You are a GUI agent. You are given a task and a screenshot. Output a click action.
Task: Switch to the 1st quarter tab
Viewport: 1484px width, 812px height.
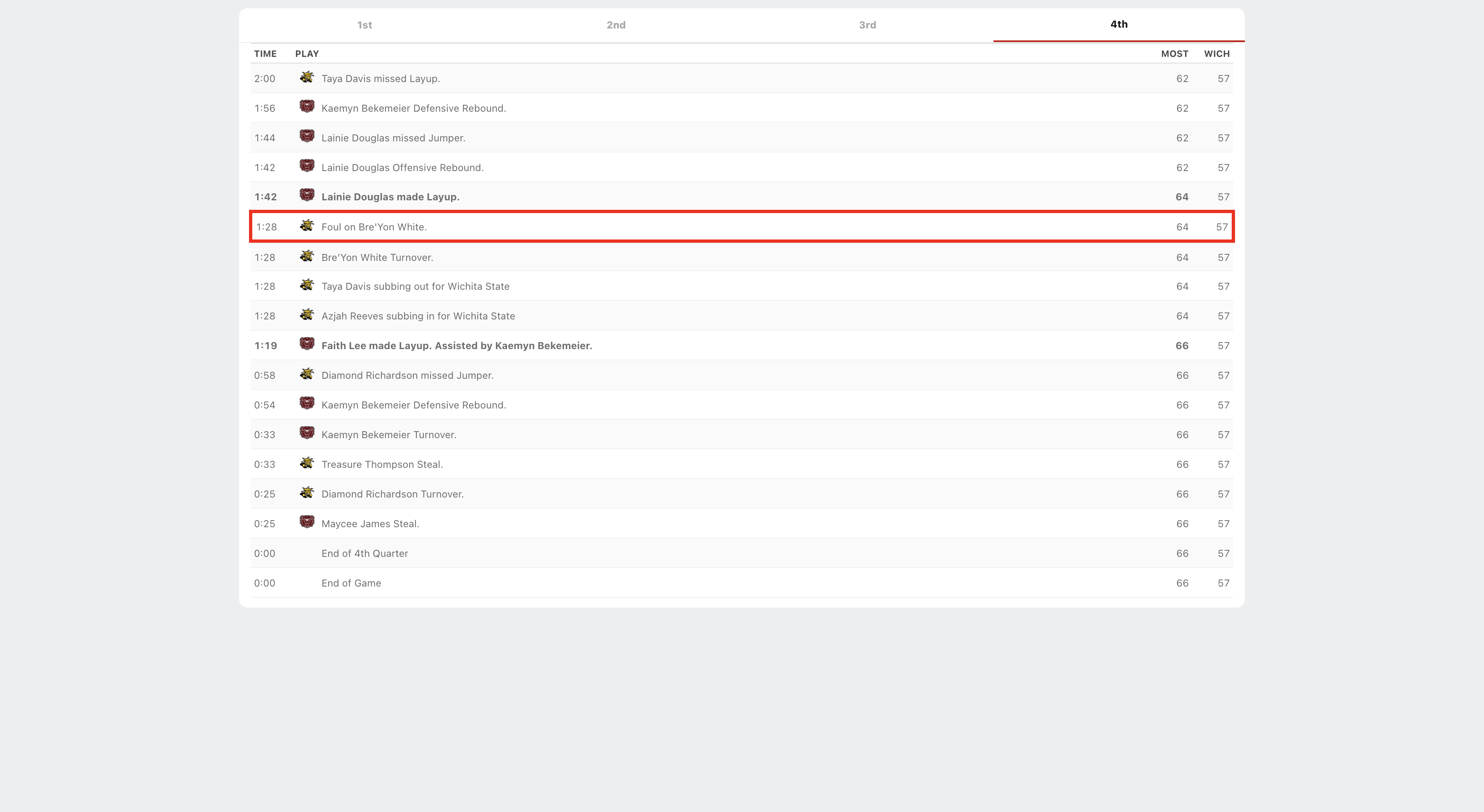point(364,25)
